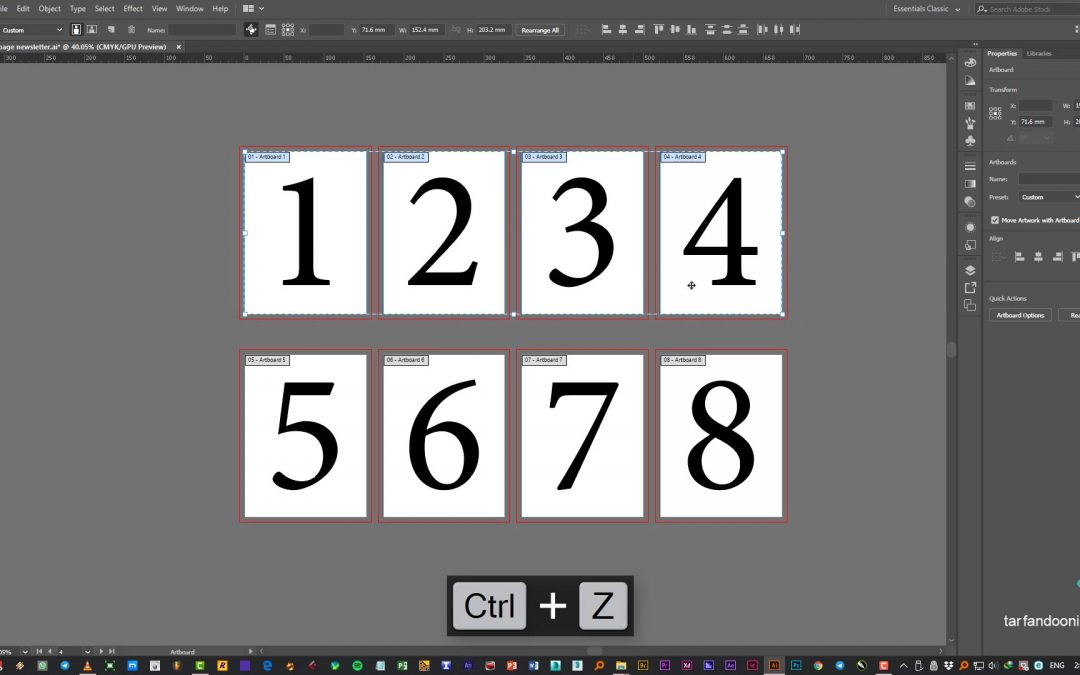1080x675 pixels.
Task: Select portrait orientation in the control bar
Action: (76, 30)
